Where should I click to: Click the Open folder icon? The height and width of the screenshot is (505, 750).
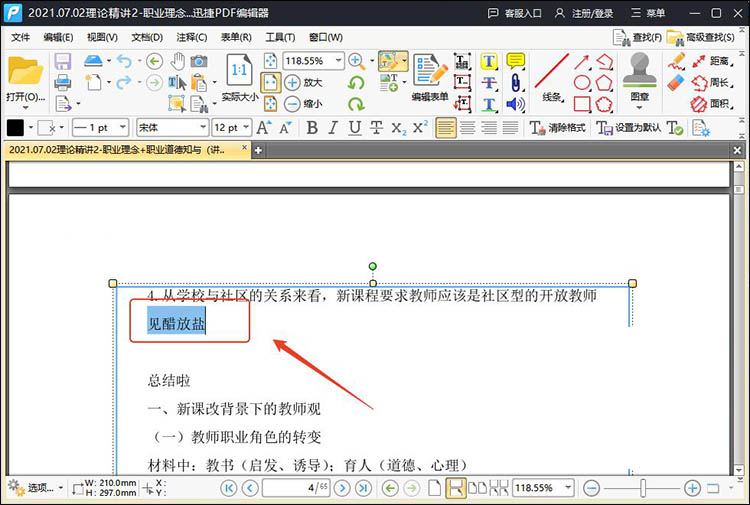click(x=25, y=71)
